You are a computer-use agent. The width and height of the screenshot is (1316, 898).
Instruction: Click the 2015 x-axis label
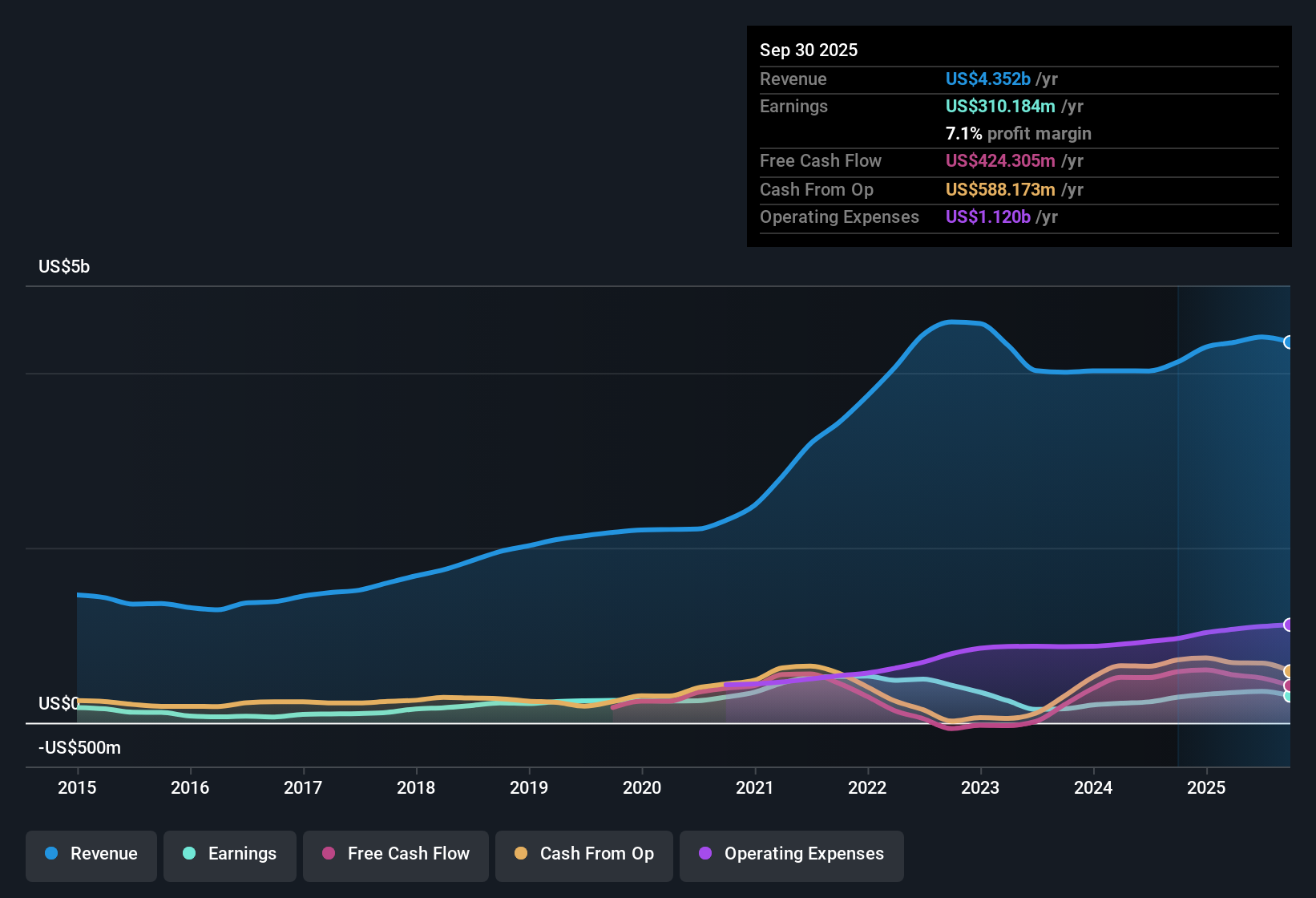[77, 787]
